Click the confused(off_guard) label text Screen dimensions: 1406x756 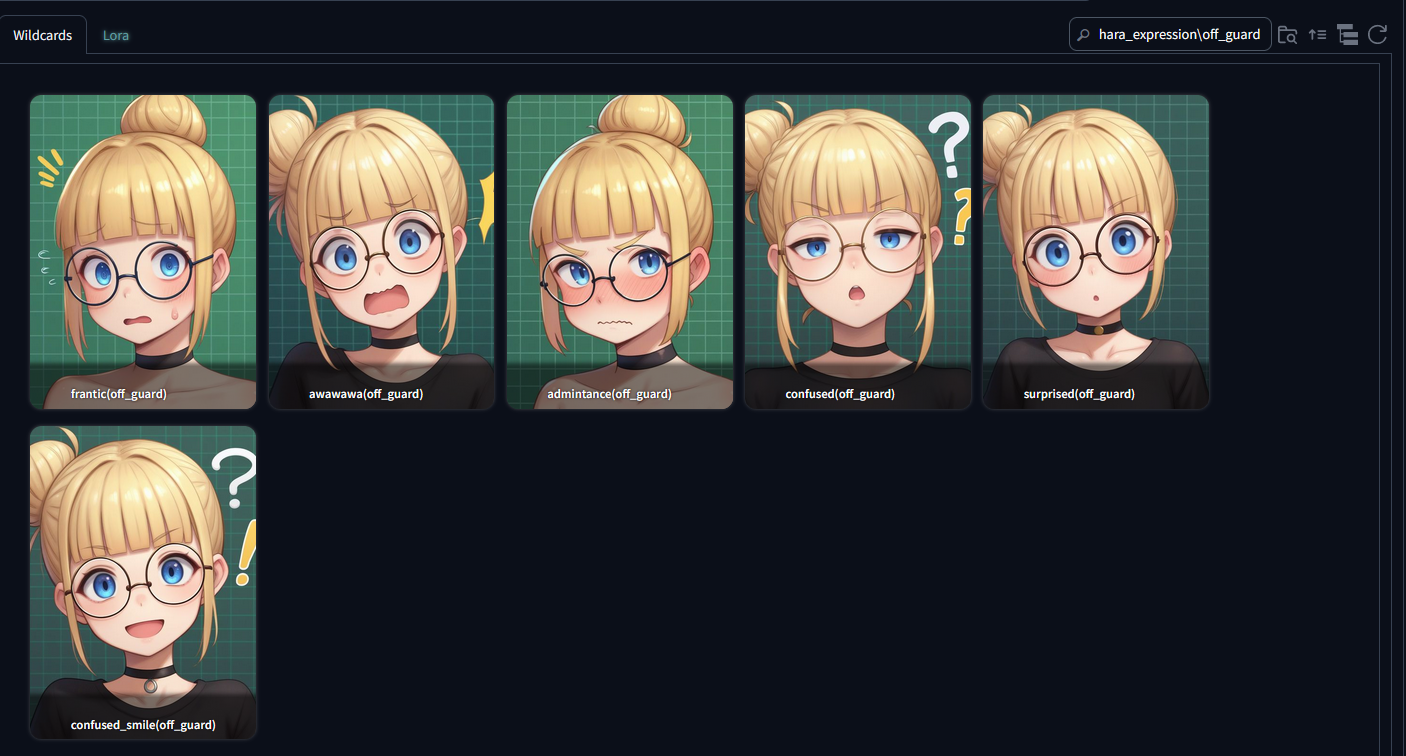840,394
